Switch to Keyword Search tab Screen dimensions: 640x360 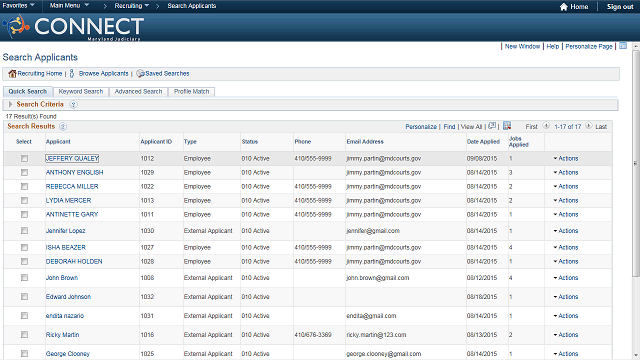[81, 91]
